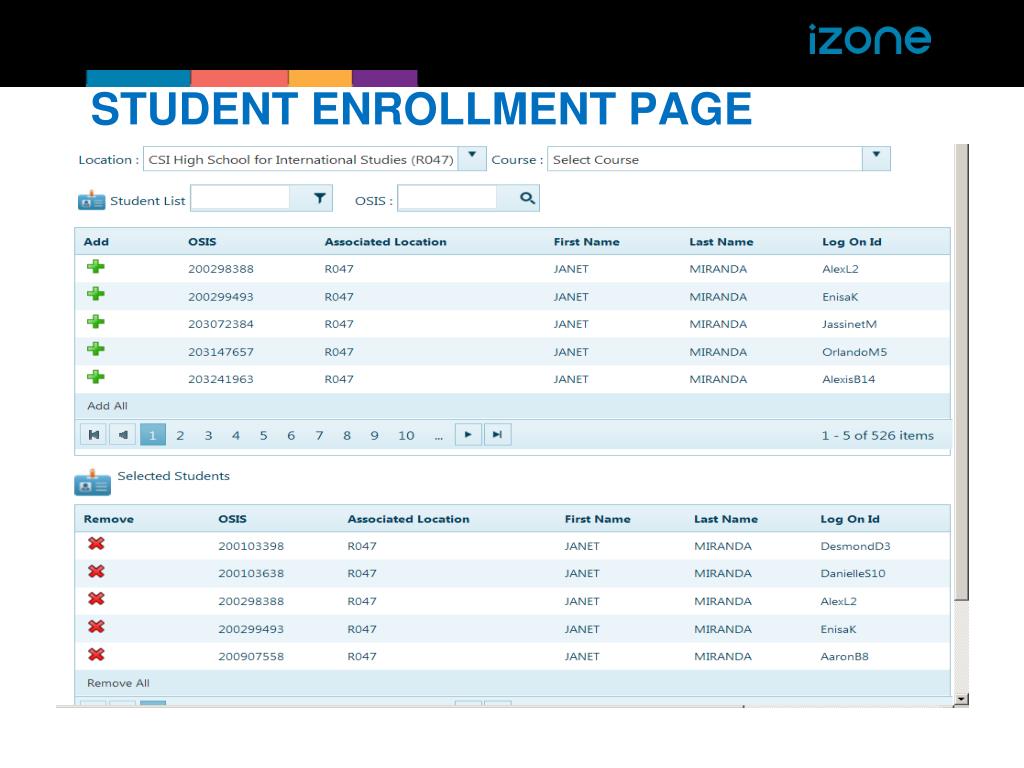The height and width of the screenshot is (768, 1024).
Task: Click Log On Id OrlandoM5
Action: tap(854, 352)
